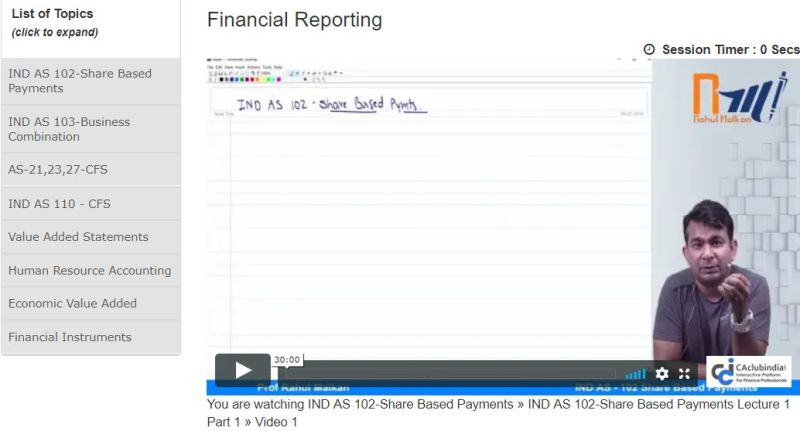The height and width of the screenshot is (431, 800).
Task: Choose the Economic Value Added topic
Action: 90,303
